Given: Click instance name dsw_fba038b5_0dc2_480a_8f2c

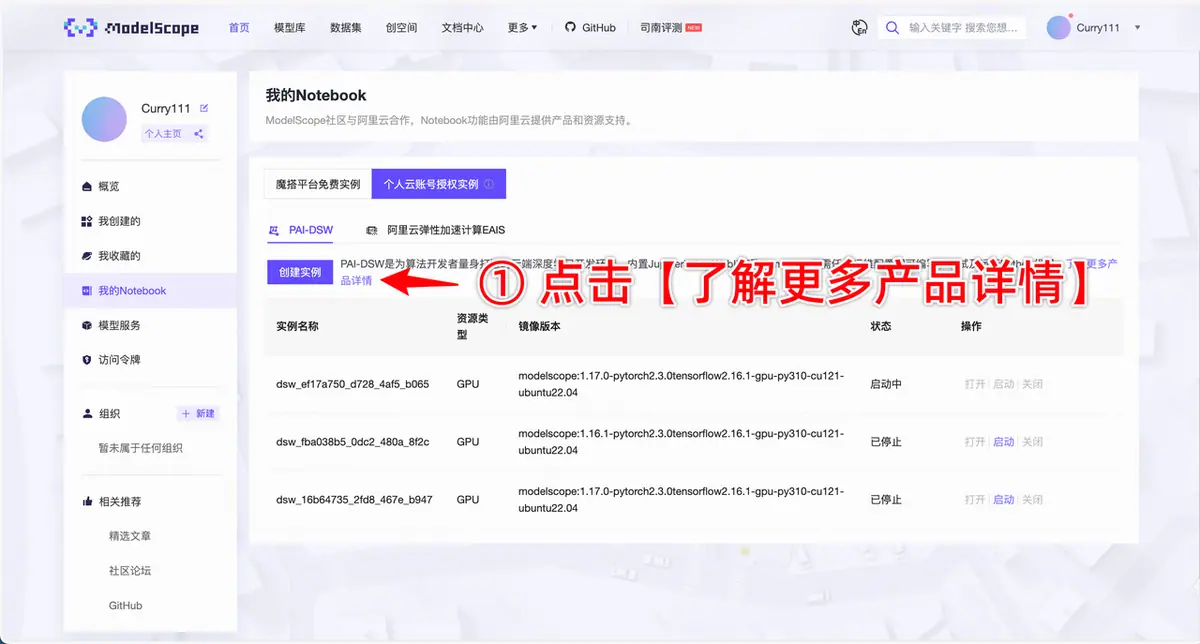Looking at the screenshot, I should (352, 442).
